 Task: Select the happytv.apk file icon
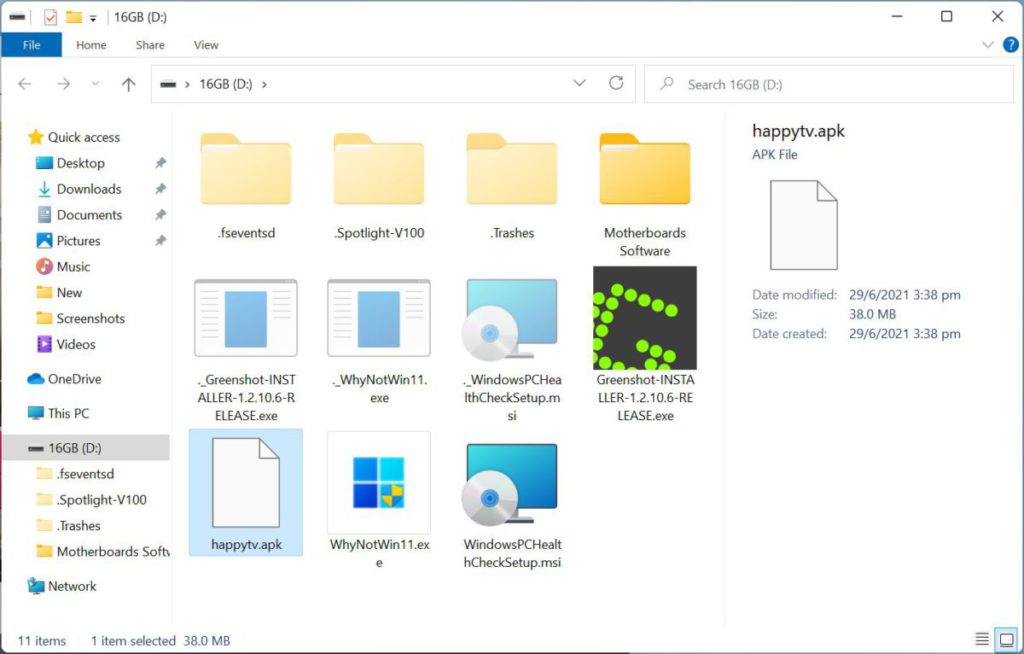pyautogui.click(x=246, y=483)
